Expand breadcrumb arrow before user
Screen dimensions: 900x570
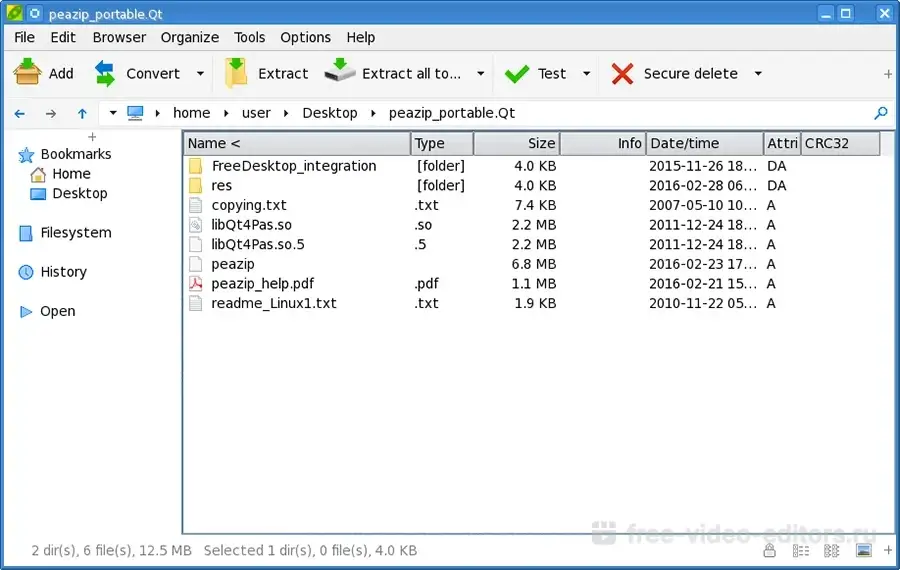226,113
